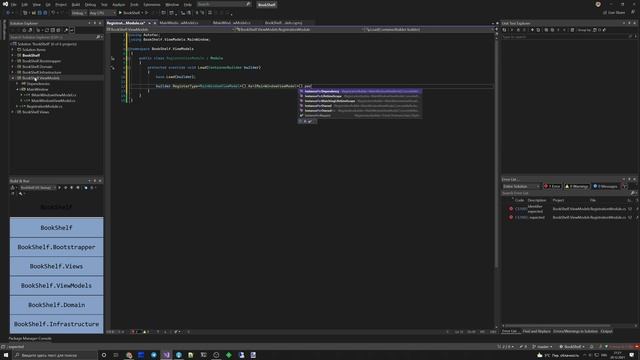
Task: Open the File menu
Action: pos(13,4)
